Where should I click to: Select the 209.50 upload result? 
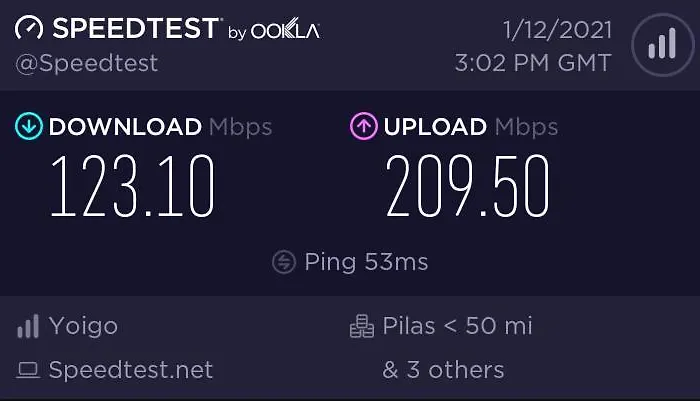(x=468, y=188)
